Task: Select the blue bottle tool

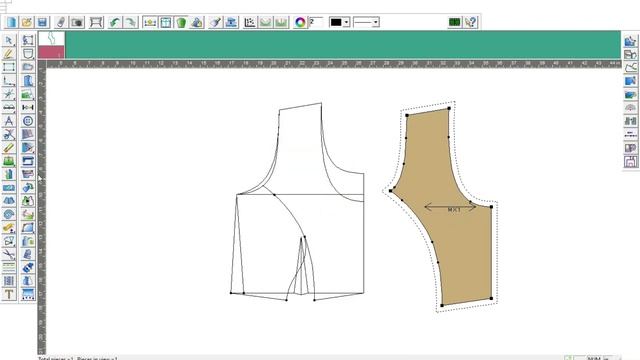Action: coord(28,268)
